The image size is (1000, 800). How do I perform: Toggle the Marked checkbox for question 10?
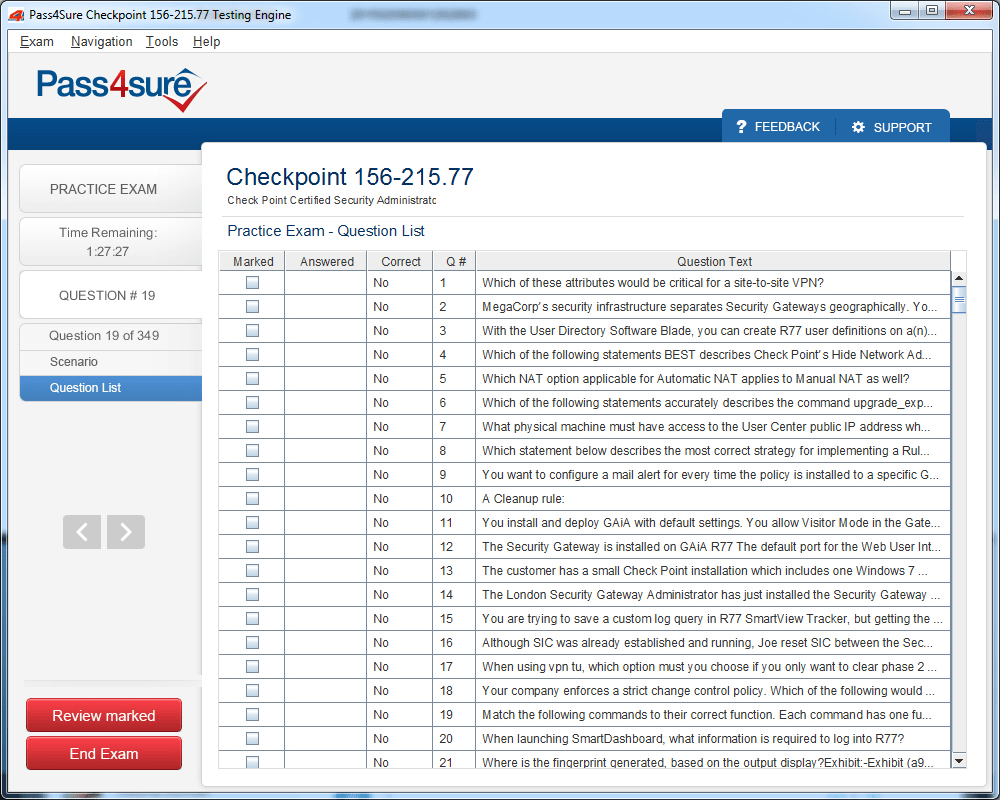[252, 499]
